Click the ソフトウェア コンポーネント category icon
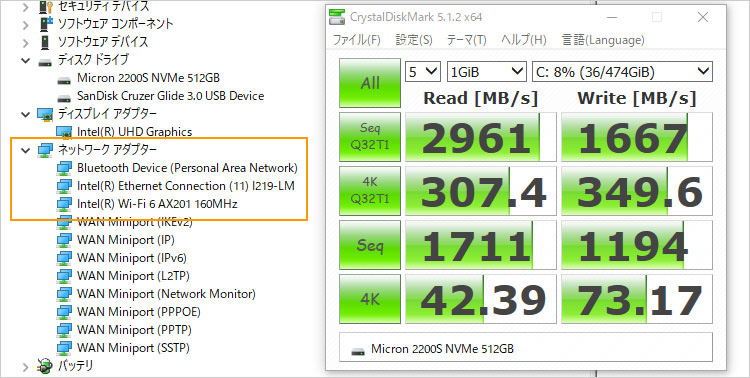 (x=46, y=23)
